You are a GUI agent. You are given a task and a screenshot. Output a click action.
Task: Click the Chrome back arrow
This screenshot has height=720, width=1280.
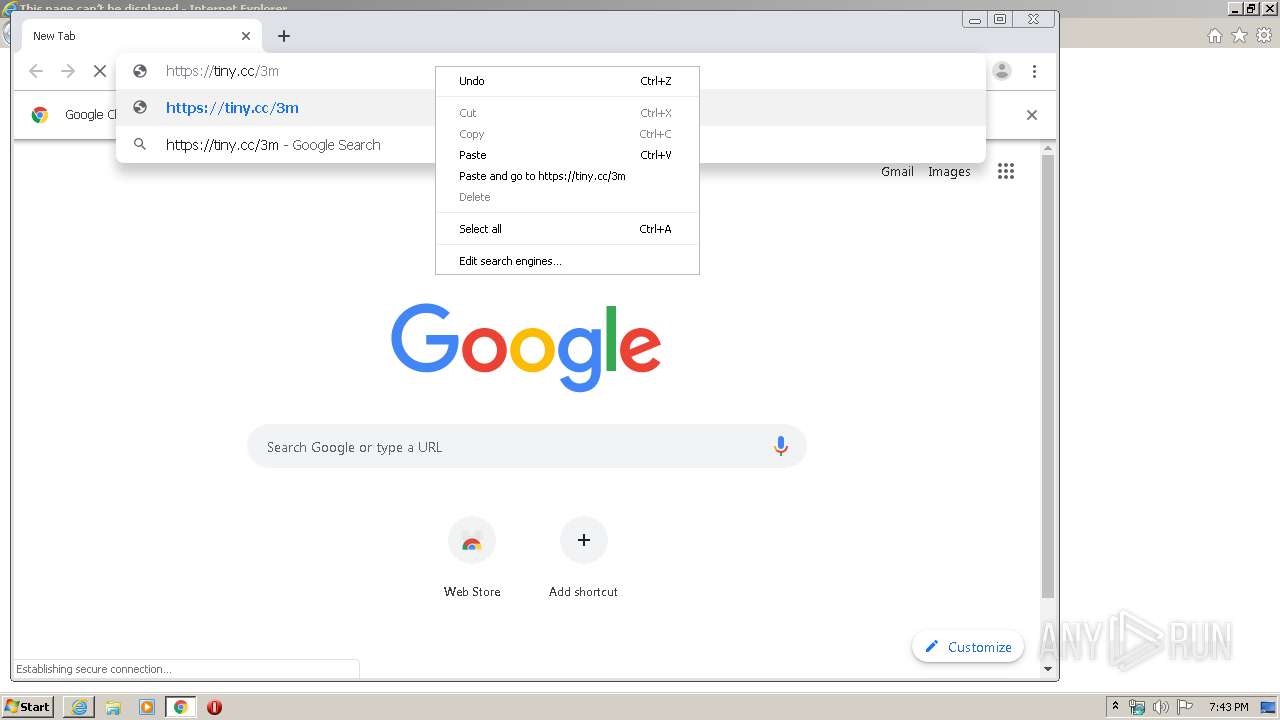coord(36,71)
